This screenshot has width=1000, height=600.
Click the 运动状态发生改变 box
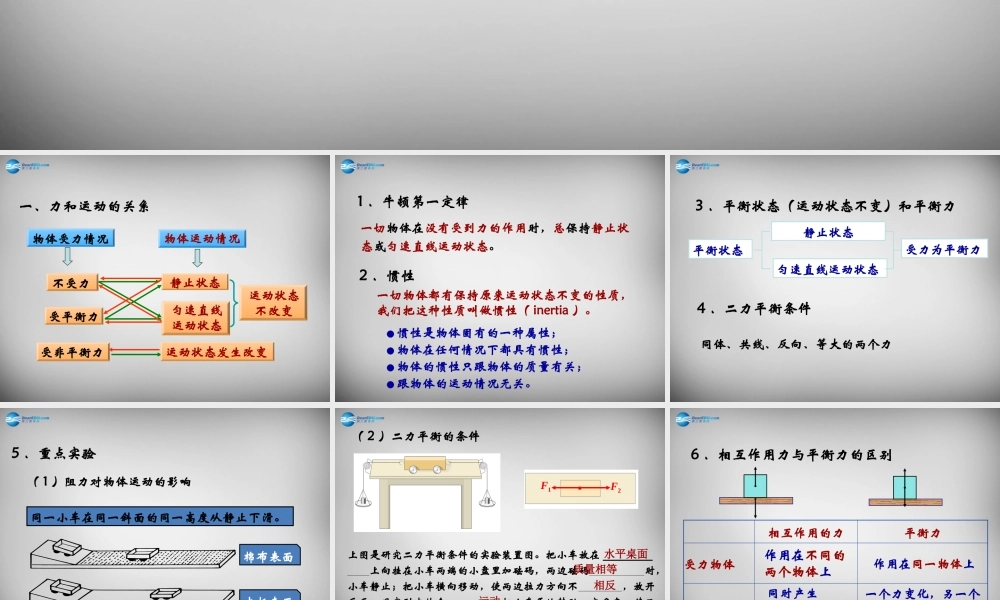pyautogui.click(x=217, y=352)
